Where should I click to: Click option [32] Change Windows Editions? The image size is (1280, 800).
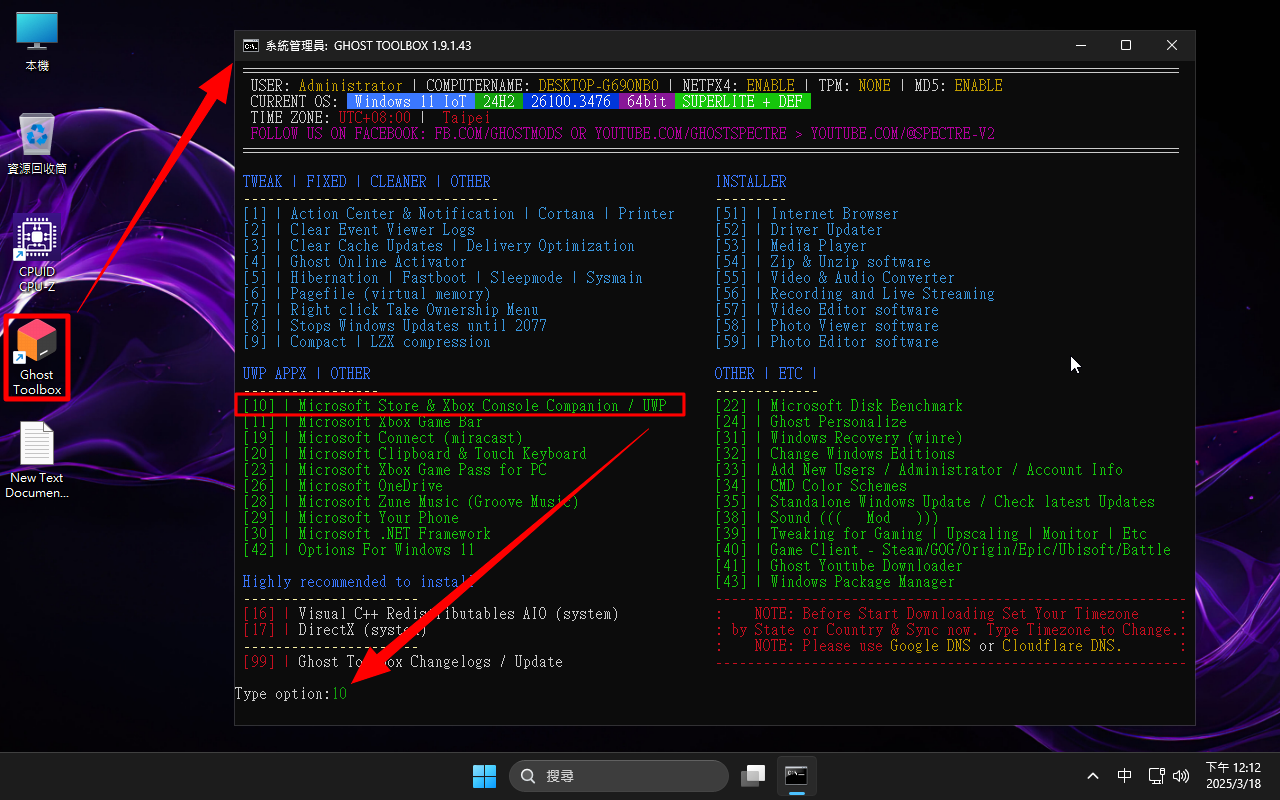(835, 454)
